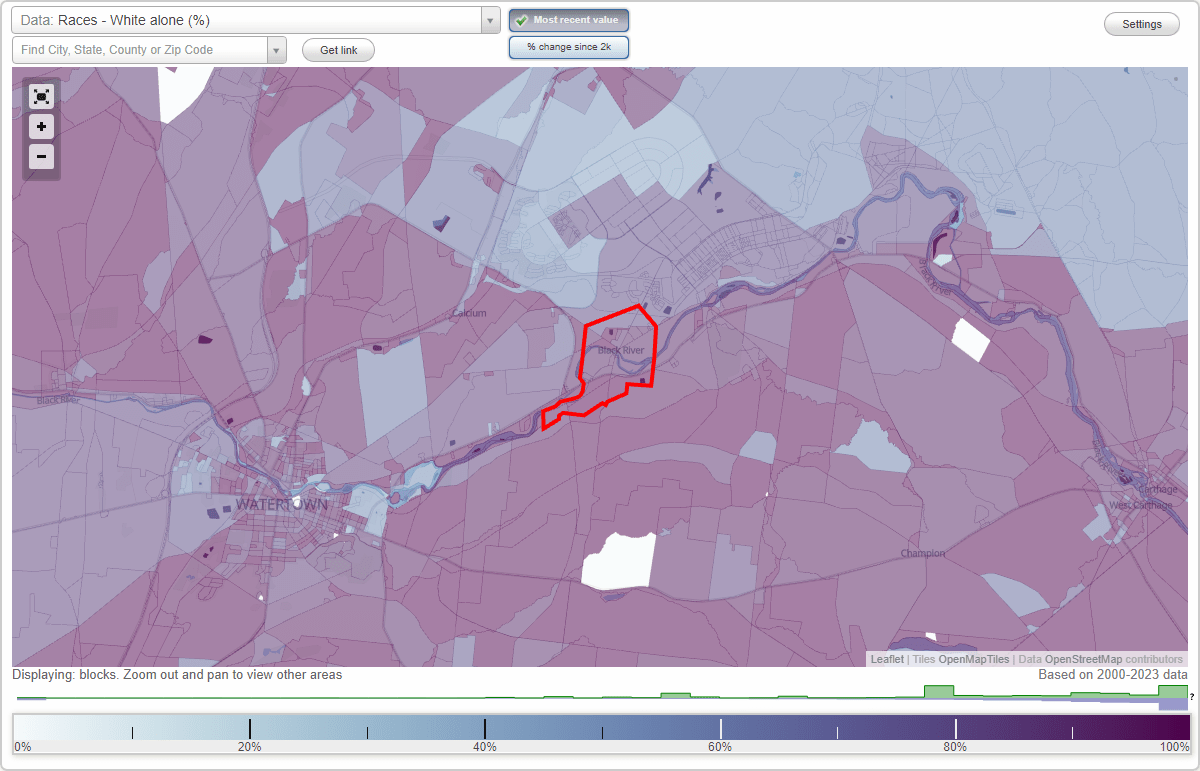Click the tallest green histogram bar
The image size is (1200, 771).
939,691
